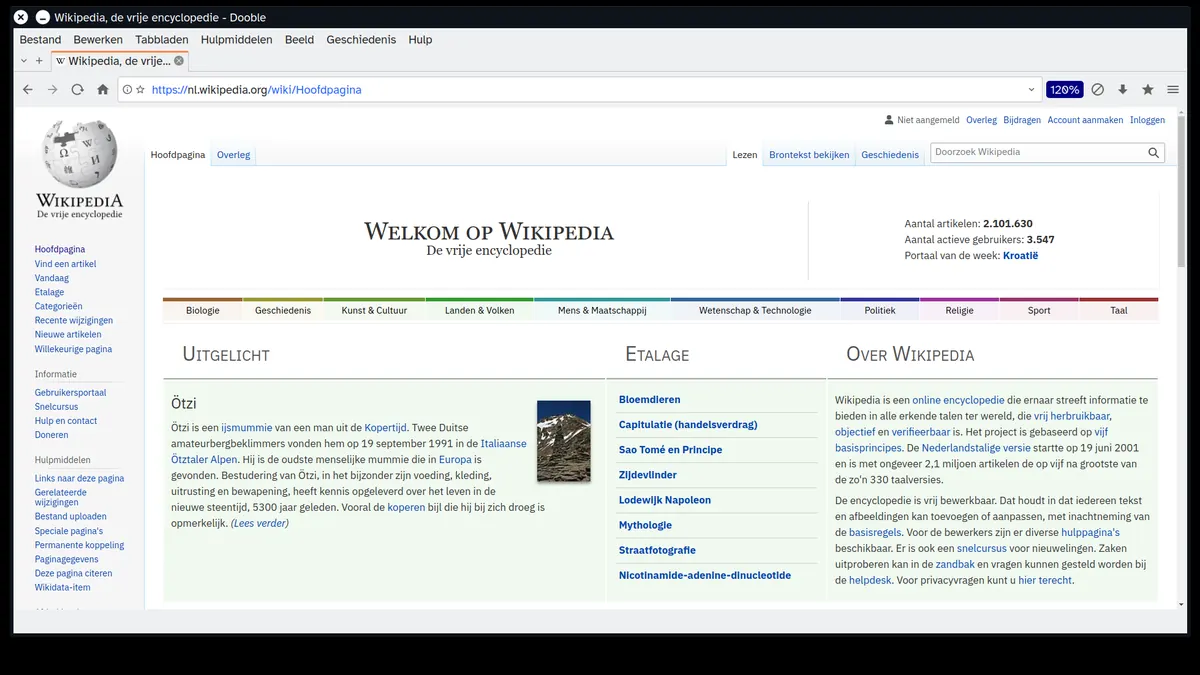This screenshot has height=675, width=1200.
Task: Click the blocked-content circle icon in toolbar
Action: [1098, 89]
